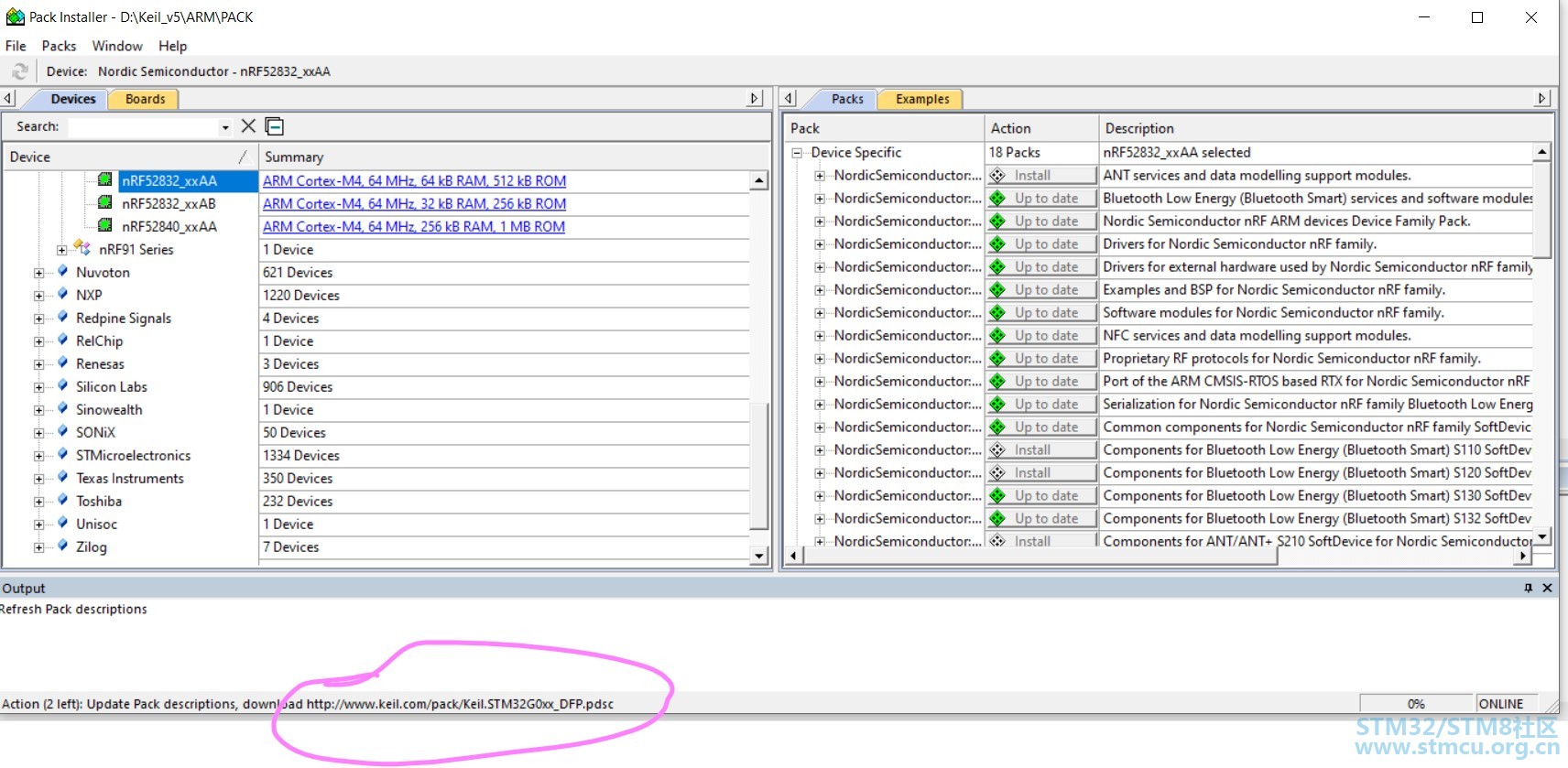This screenshot has height=768, width=1568.
Task: Select the Sinowealth vendor row
Action: click(x=109, y=409)
